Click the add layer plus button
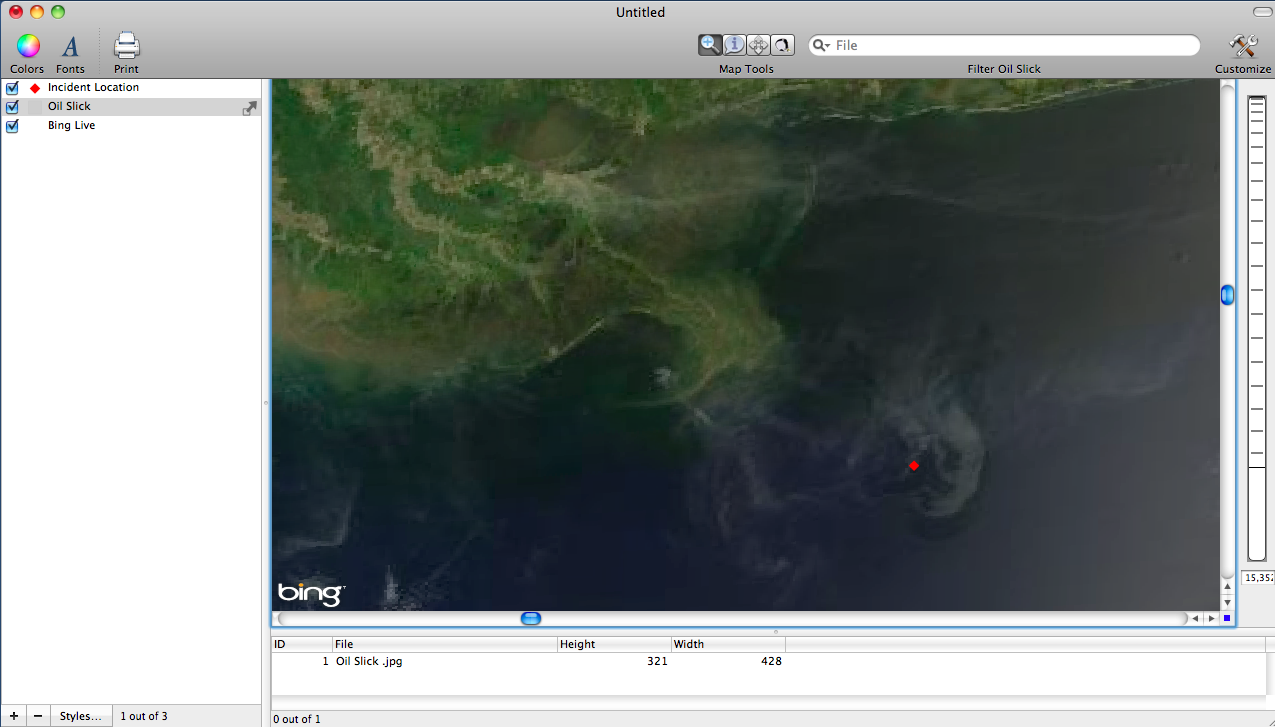This screenshot has width=1275, height=727. pyautogui.click(x=14, y=716)
